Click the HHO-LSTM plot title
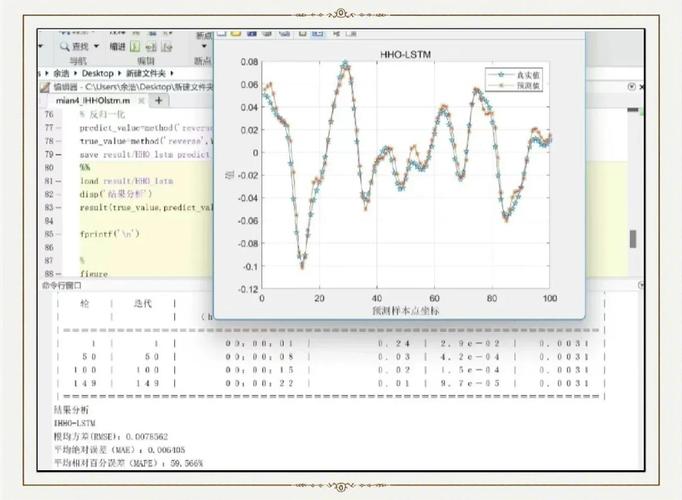Viewport: 682px width, 500px height. [x=405, y=55]
